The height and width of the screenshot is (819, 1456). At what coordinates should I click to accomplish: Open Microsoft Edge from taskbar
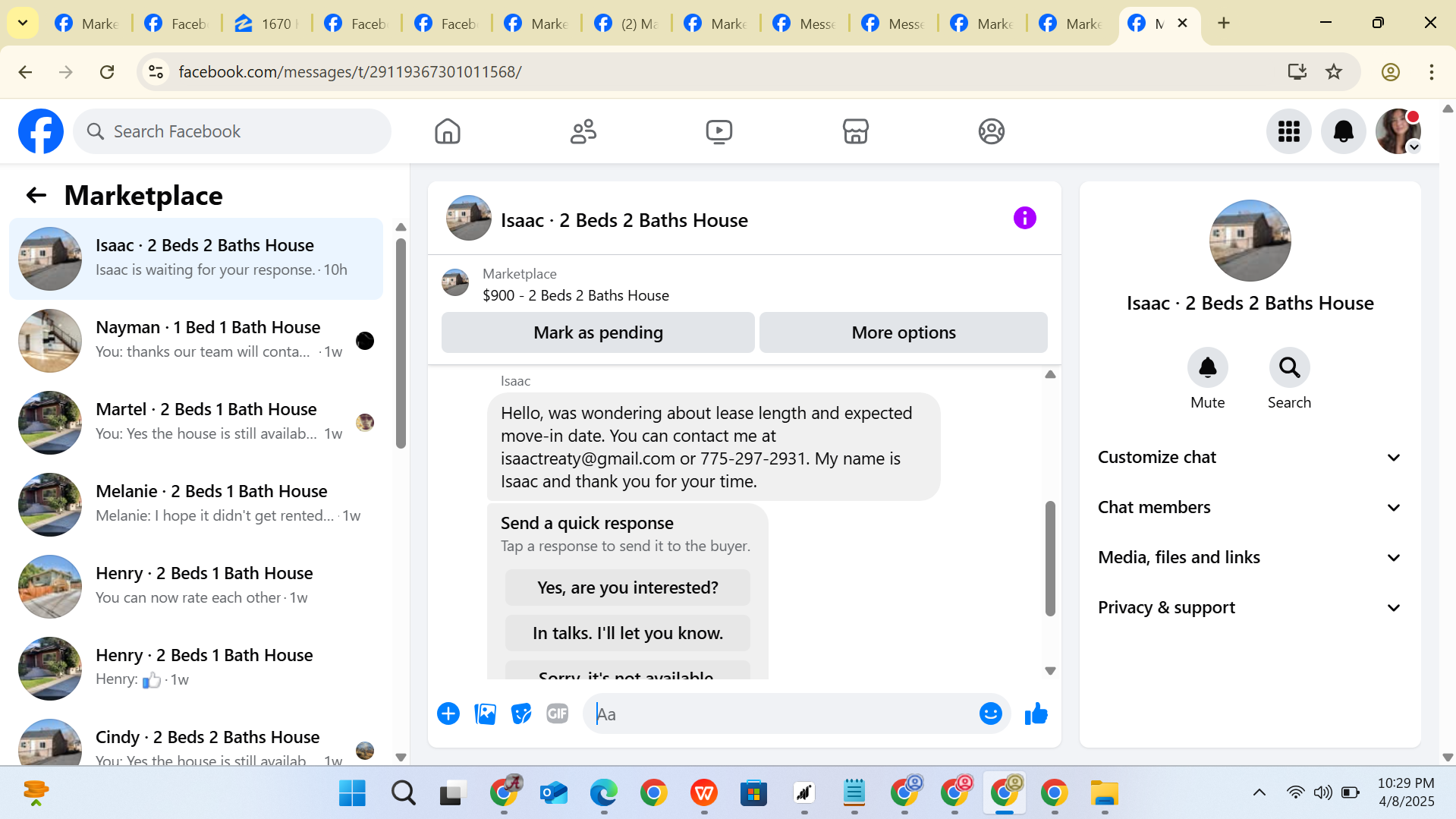(x=604, y=793)
